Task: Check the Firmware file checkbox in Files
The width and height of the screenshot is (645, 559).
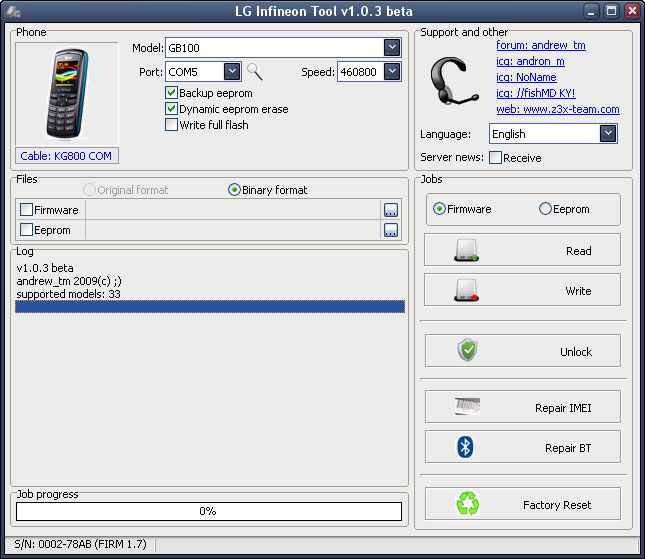Action: [x=26, y=210]
